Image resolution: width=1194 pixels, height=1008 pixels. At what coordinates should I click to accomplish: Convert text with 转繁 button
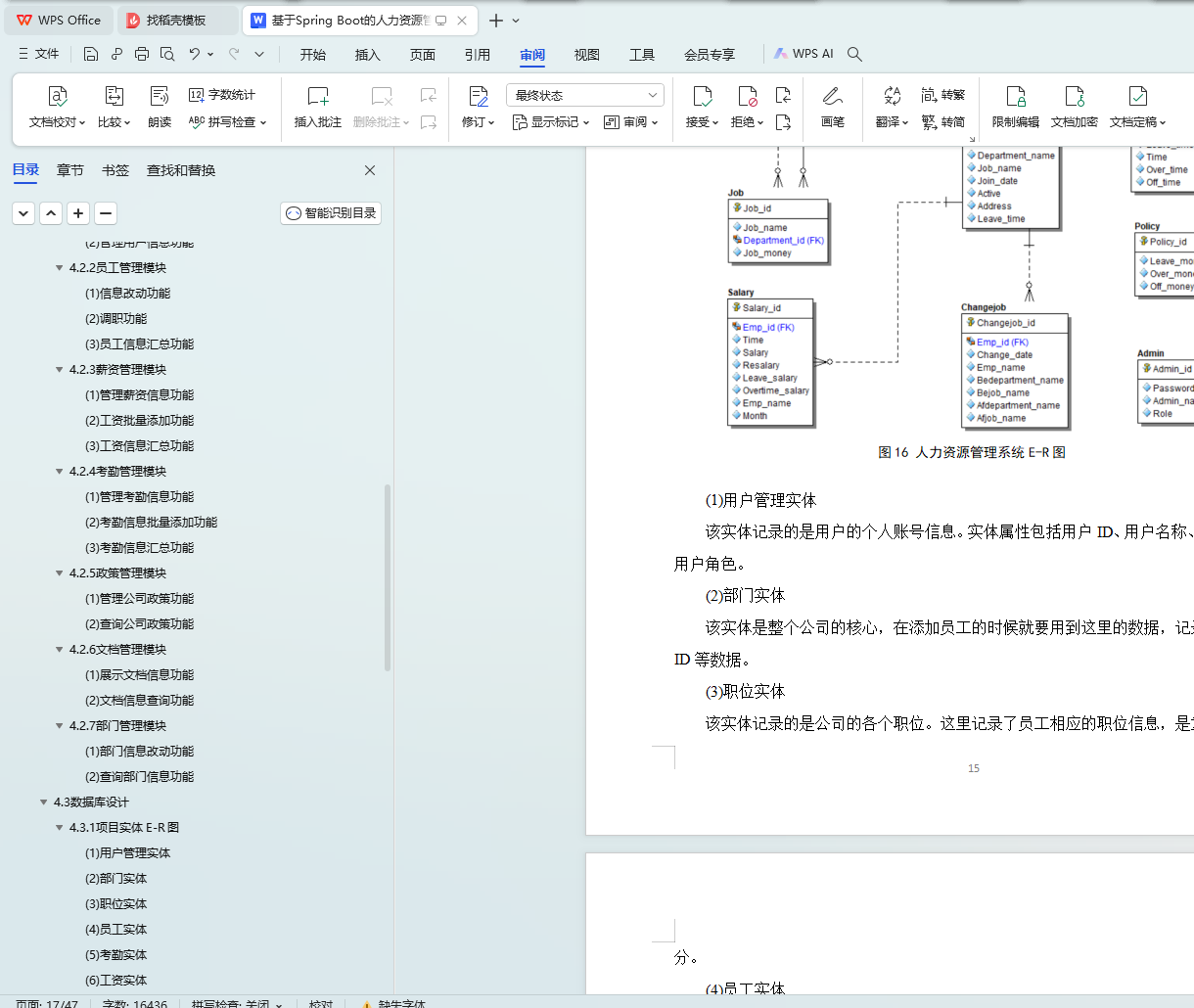(x=942, y=95)
